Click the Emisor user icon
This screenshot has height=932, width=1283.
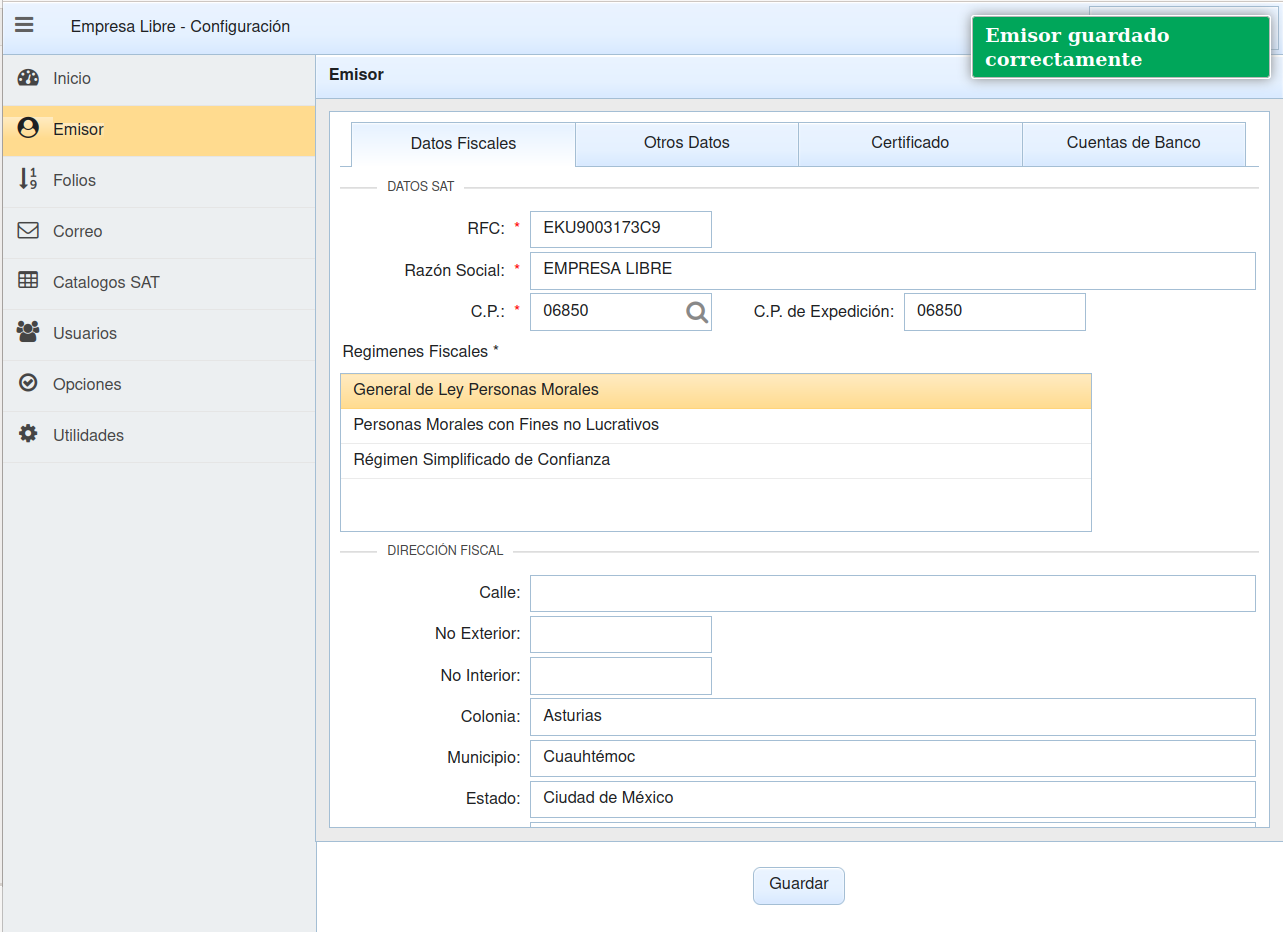pyautogui.click(x=28, y=129)
